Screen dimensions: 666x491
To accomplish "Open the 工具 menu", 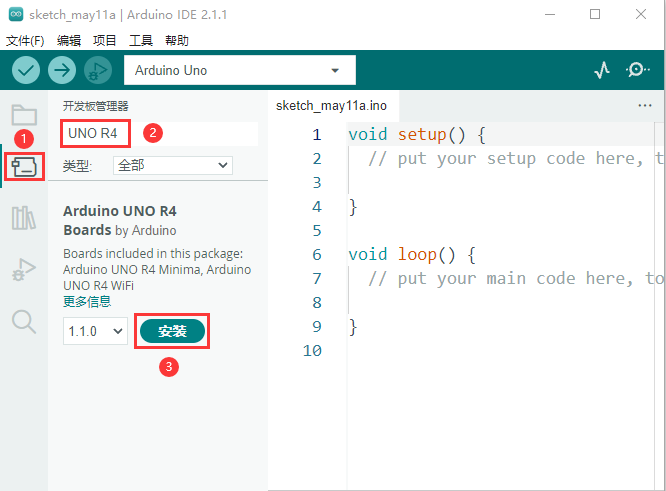I will click(141, 41).
